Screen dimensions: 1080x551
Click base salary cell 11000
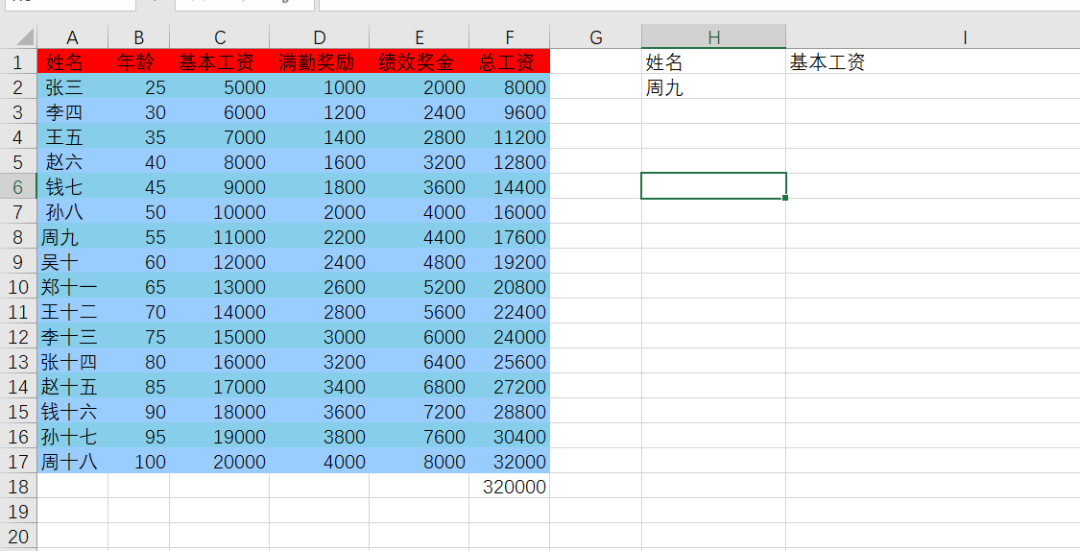tap(220, 237)
